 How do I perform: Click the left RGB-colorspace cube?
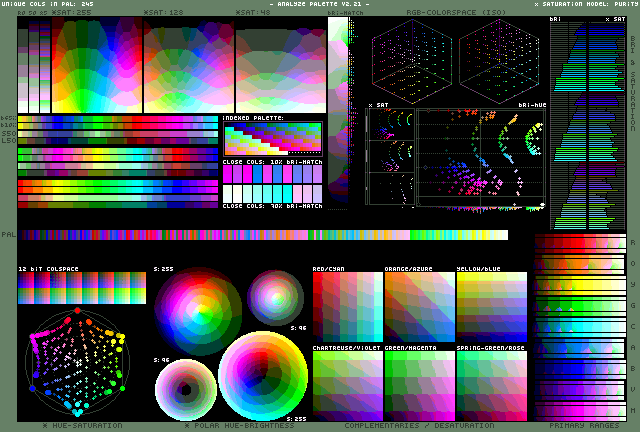[x=412, y=60]
